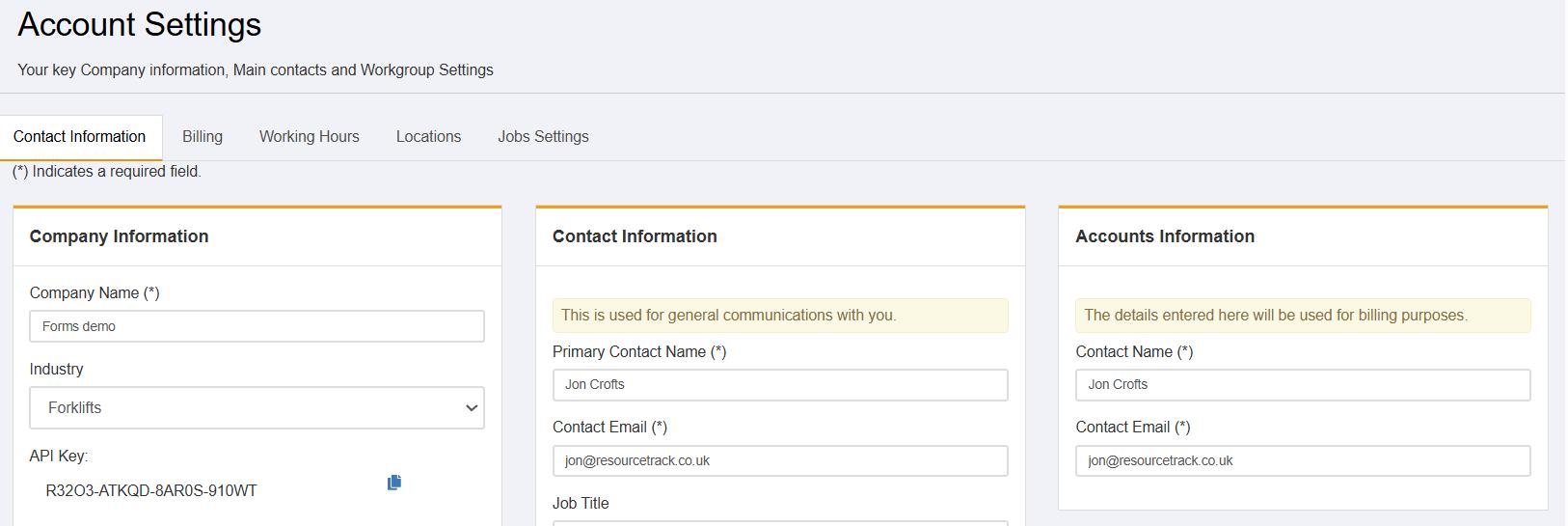
Task: Click the Company Information panel heading
Action: [119, 236]
